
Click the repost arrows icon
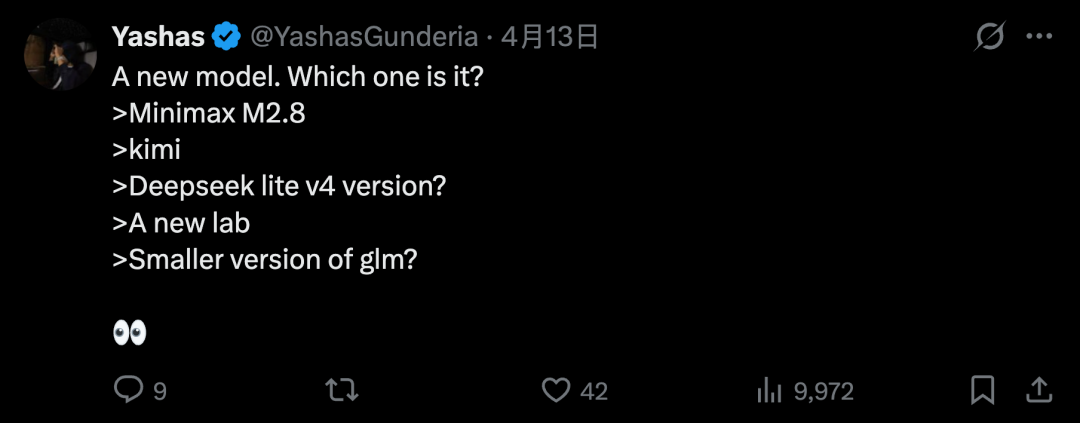(x=342, y=389)
